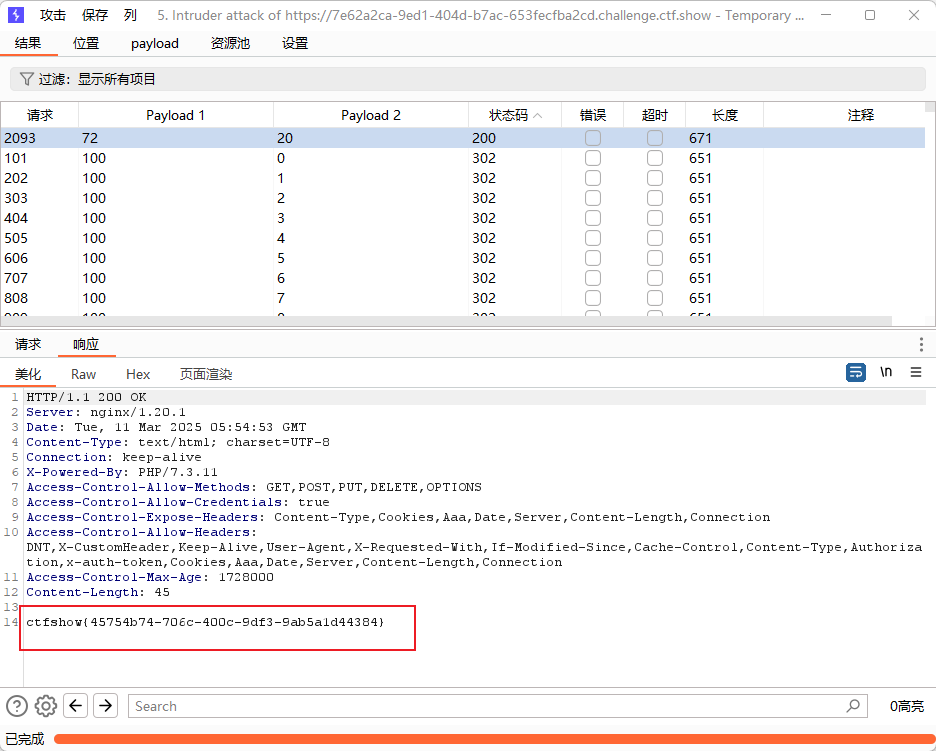Open the 列 menu
Image resolution: width=936 pixels, height=751 pixels.
[131, 15]
